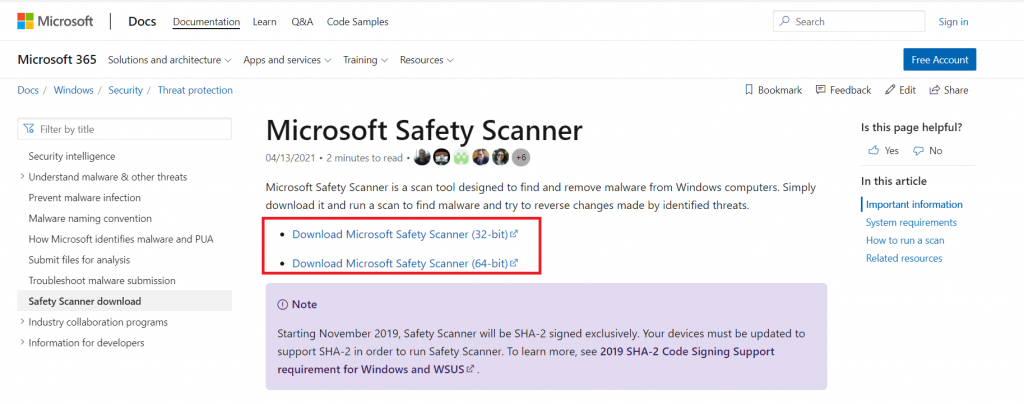Select Submit files for analysis

pyautogui.click(x=79, y=260)
